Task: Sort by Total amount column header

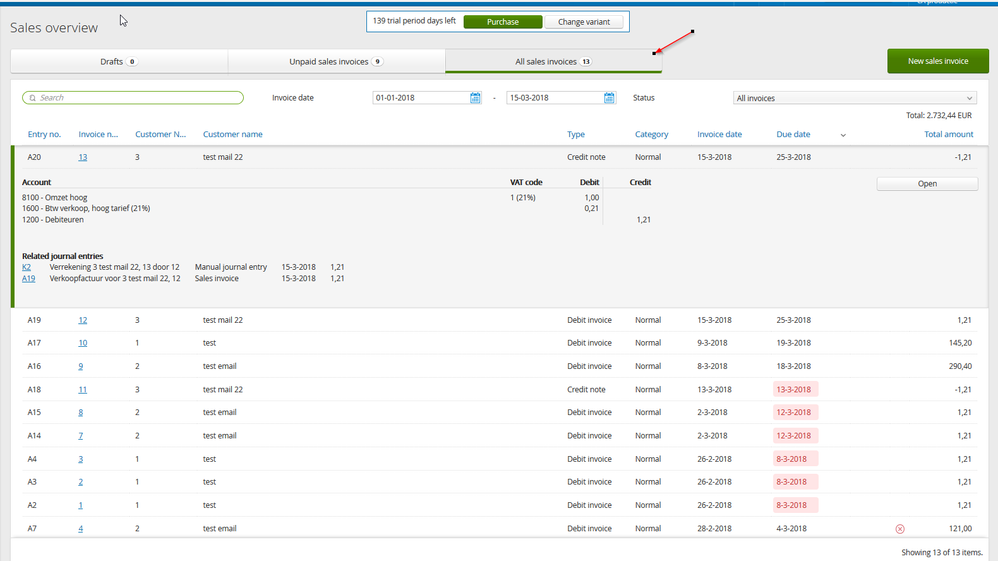Action: [948, 134]
